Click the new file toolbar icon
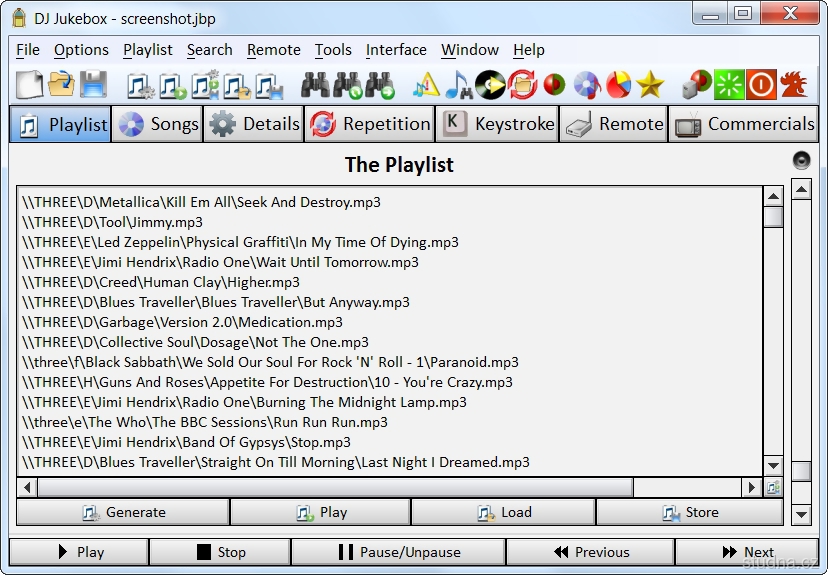Screen dimensions: 828x575 30,85
